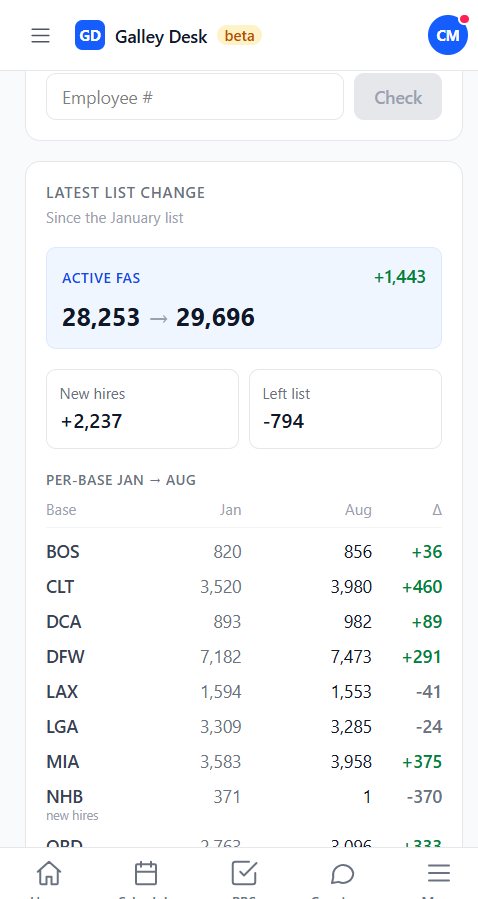
Task: Open the chat bubble icon in bottom bar
Action: (342, 874)
